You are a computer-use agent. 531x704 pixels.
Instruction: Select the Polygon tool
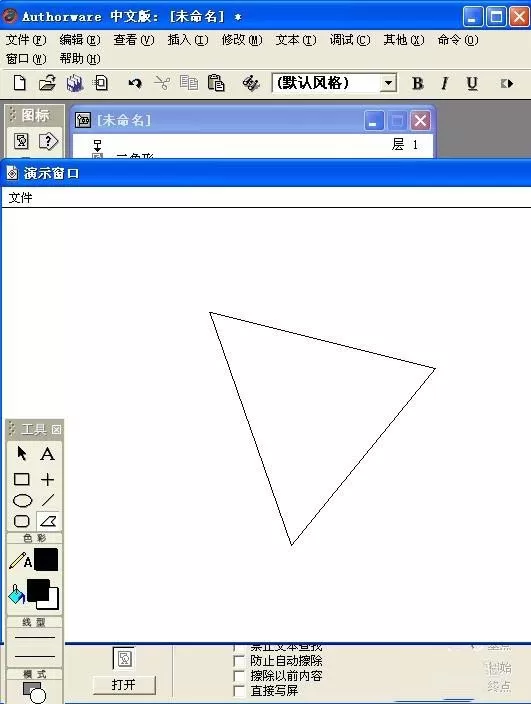[48, 521]
